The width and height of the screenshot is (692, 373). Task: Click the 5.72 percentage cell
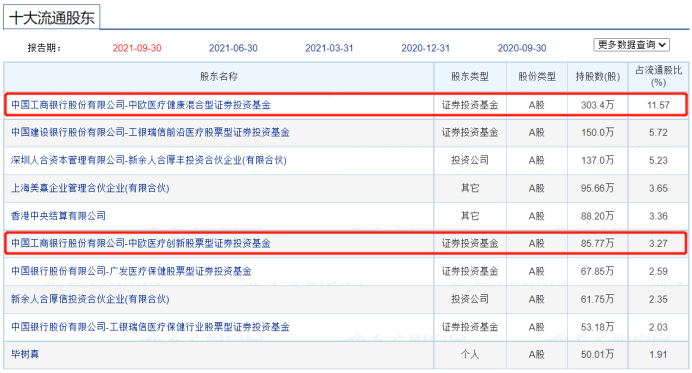(658, 132)
